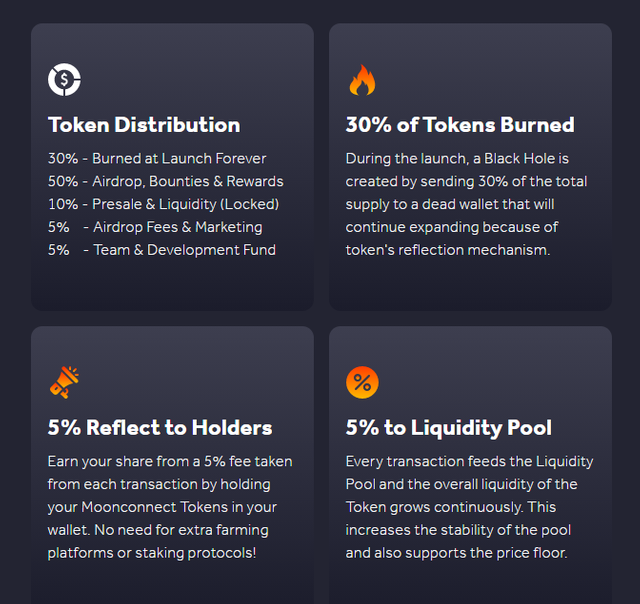
Task: Select the Token Distribution heading
Action: [144, 125]
